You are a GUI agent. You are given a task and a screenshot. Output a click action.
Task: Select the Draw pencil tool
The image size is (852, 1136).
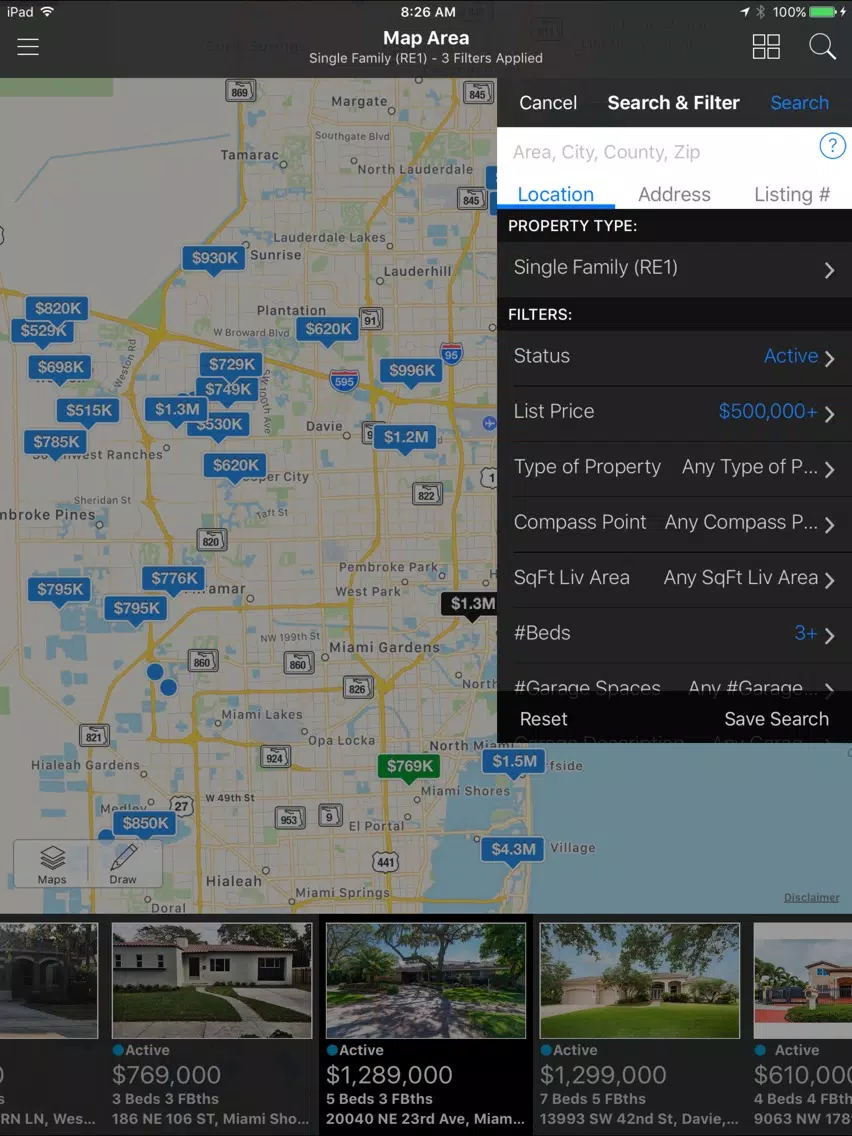[x=123, y=864]
